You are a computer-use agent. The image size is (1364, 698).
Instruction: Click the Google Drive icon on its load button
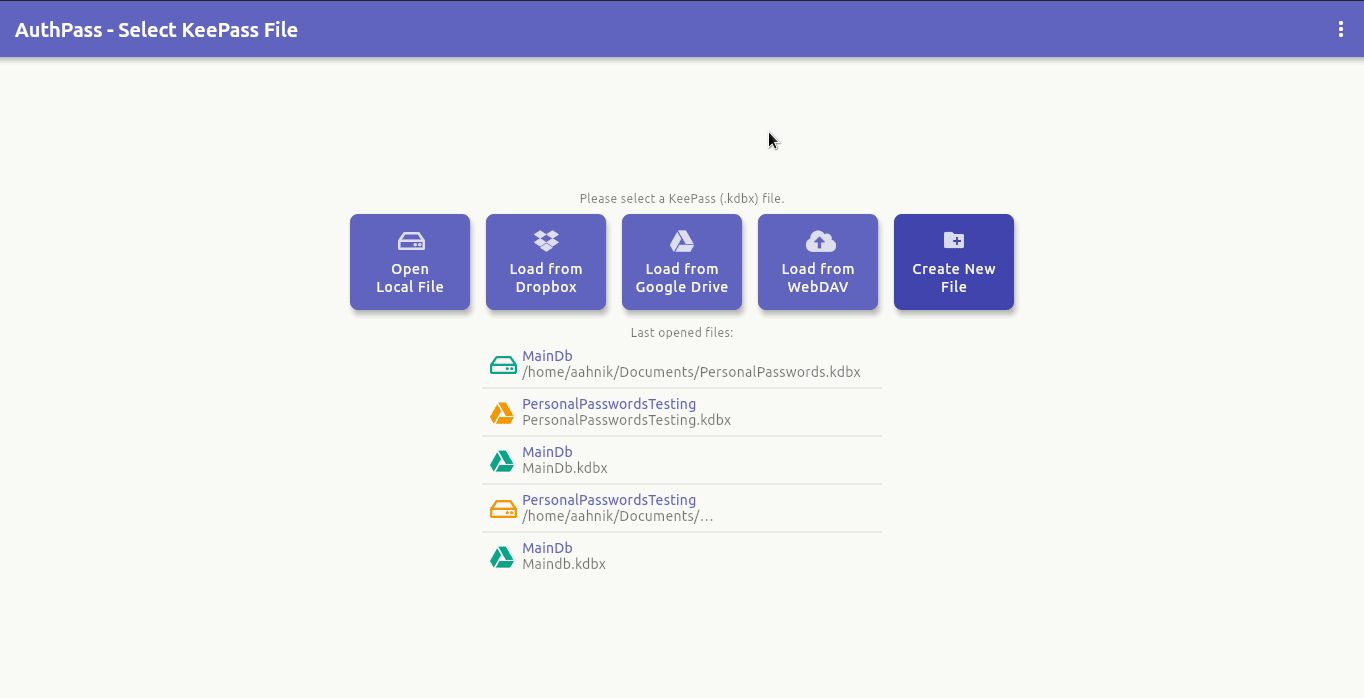pyautogui.click(x=682, y=240)
